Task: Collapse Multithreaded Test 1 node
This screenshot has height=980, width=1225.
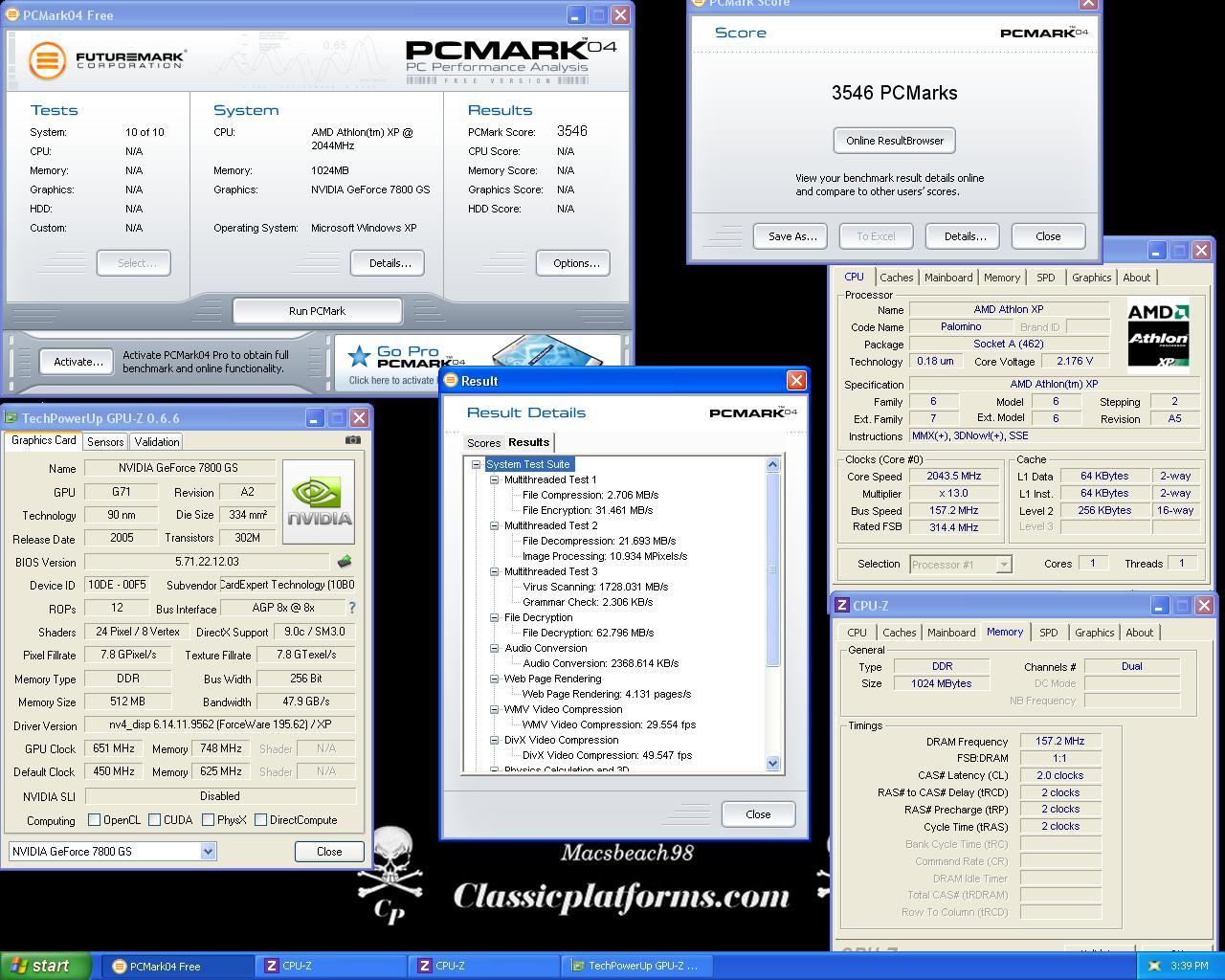Action: 495,479
